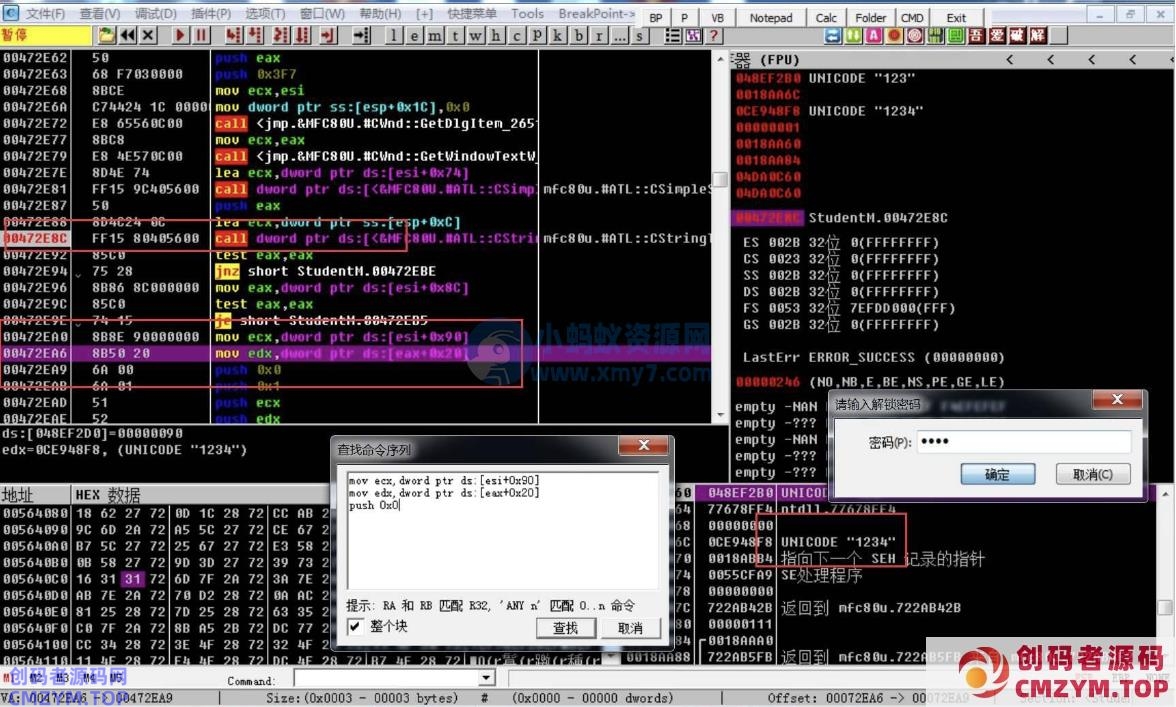Open breakpoints window with 'b' button
1176x707 pixels.
(580, 35)
